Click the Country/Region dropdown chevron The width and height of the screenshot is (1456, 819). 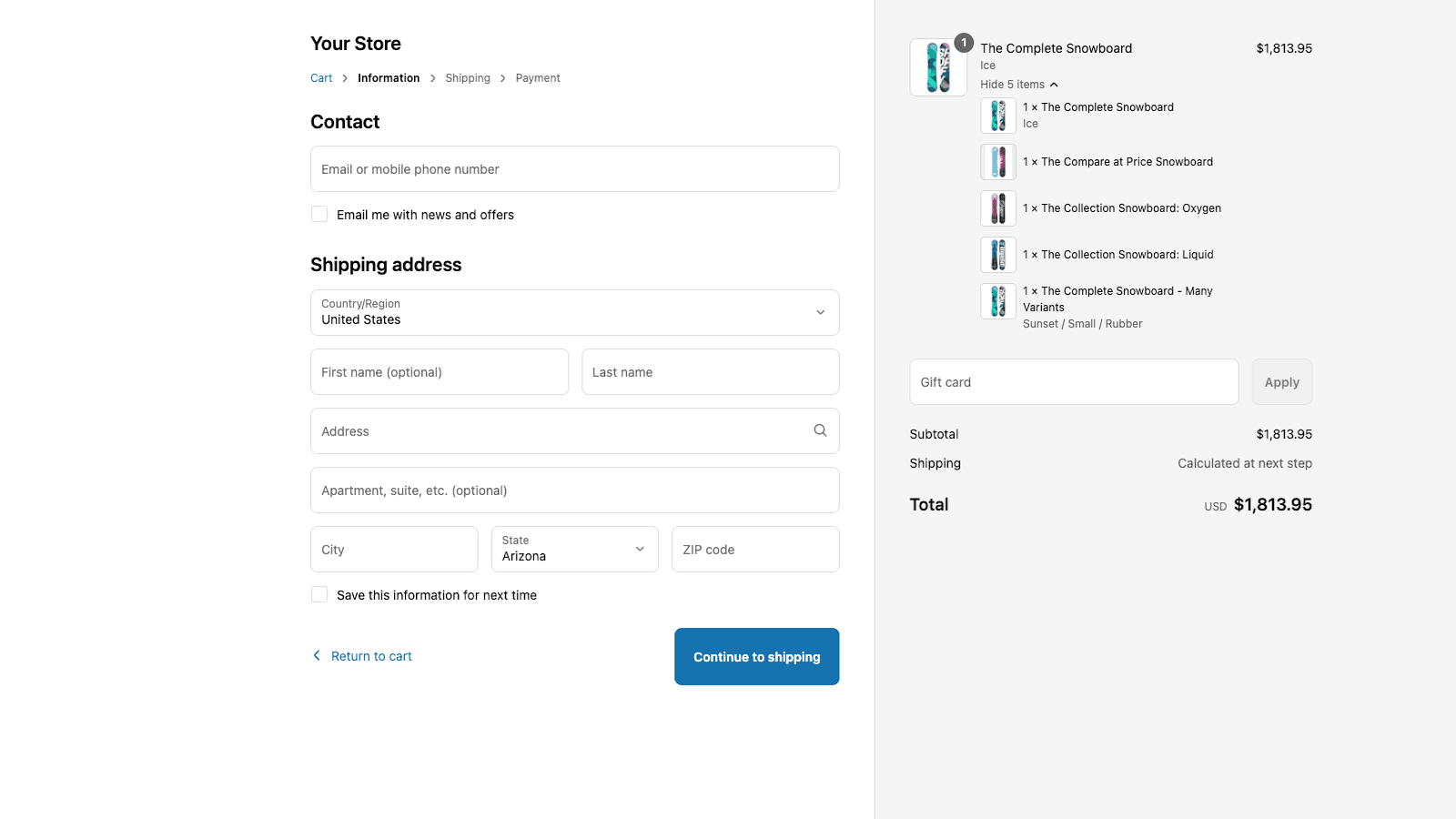coord(818,312)
